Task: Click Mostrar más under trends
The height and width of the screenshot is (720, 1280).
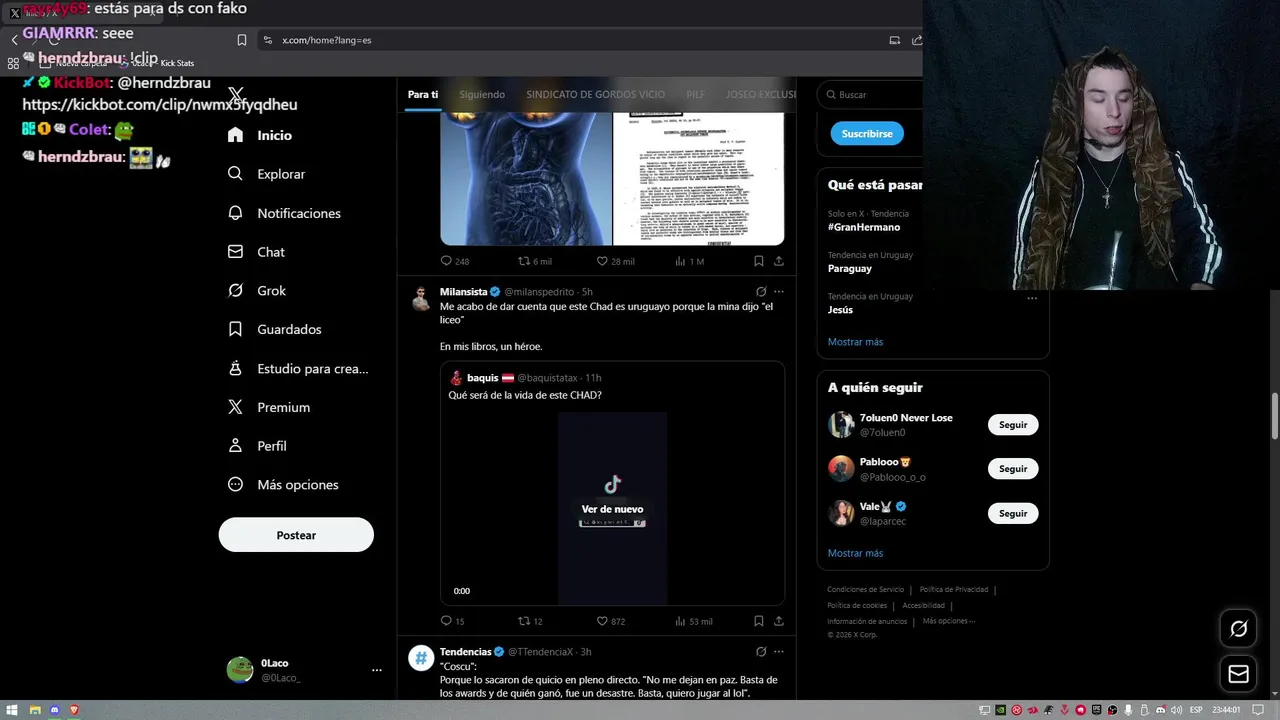Action: click(855, 342)
